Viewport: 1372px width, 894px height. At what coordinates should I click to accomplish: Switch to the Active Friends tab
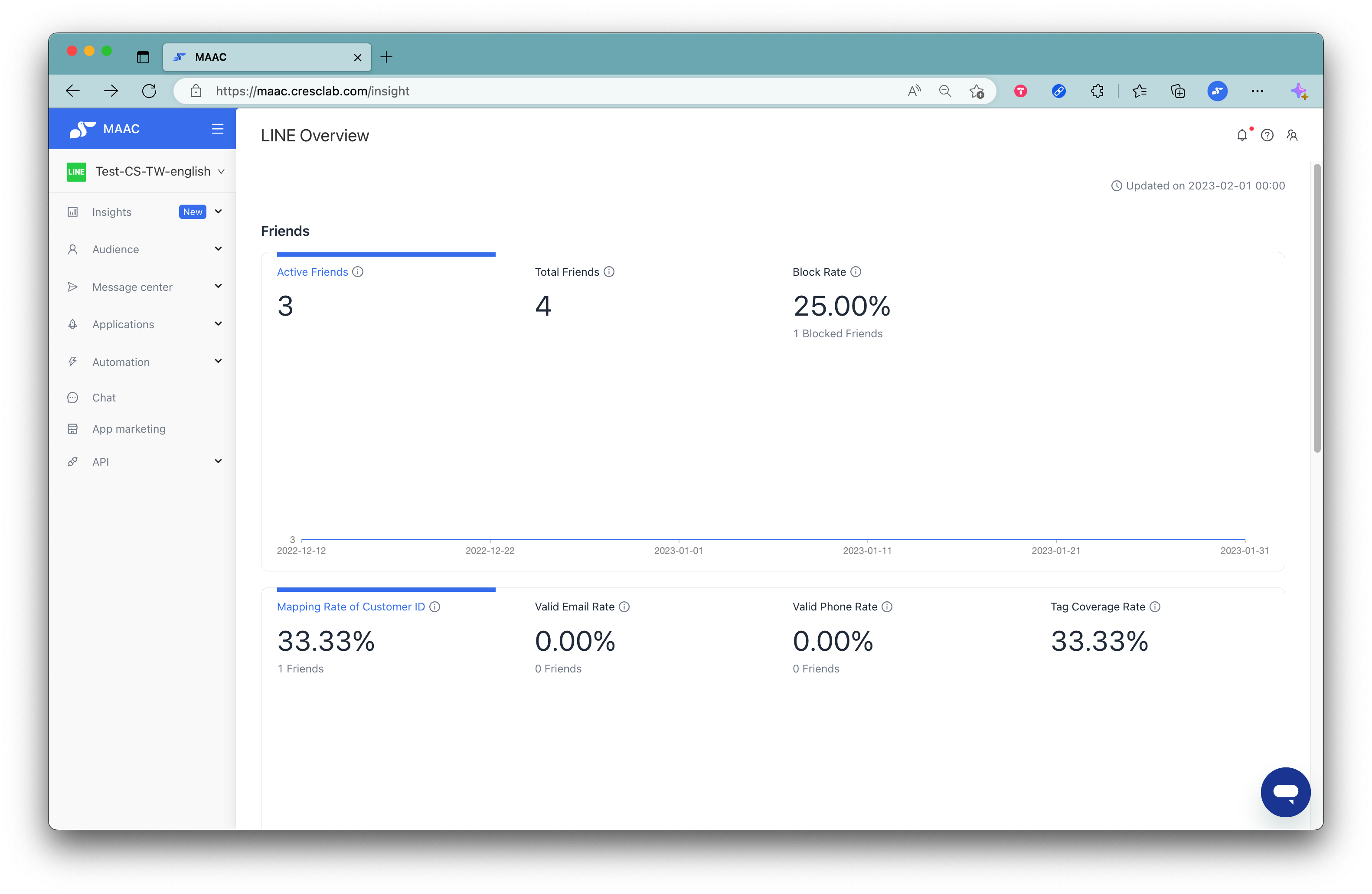tap(312, 271)
